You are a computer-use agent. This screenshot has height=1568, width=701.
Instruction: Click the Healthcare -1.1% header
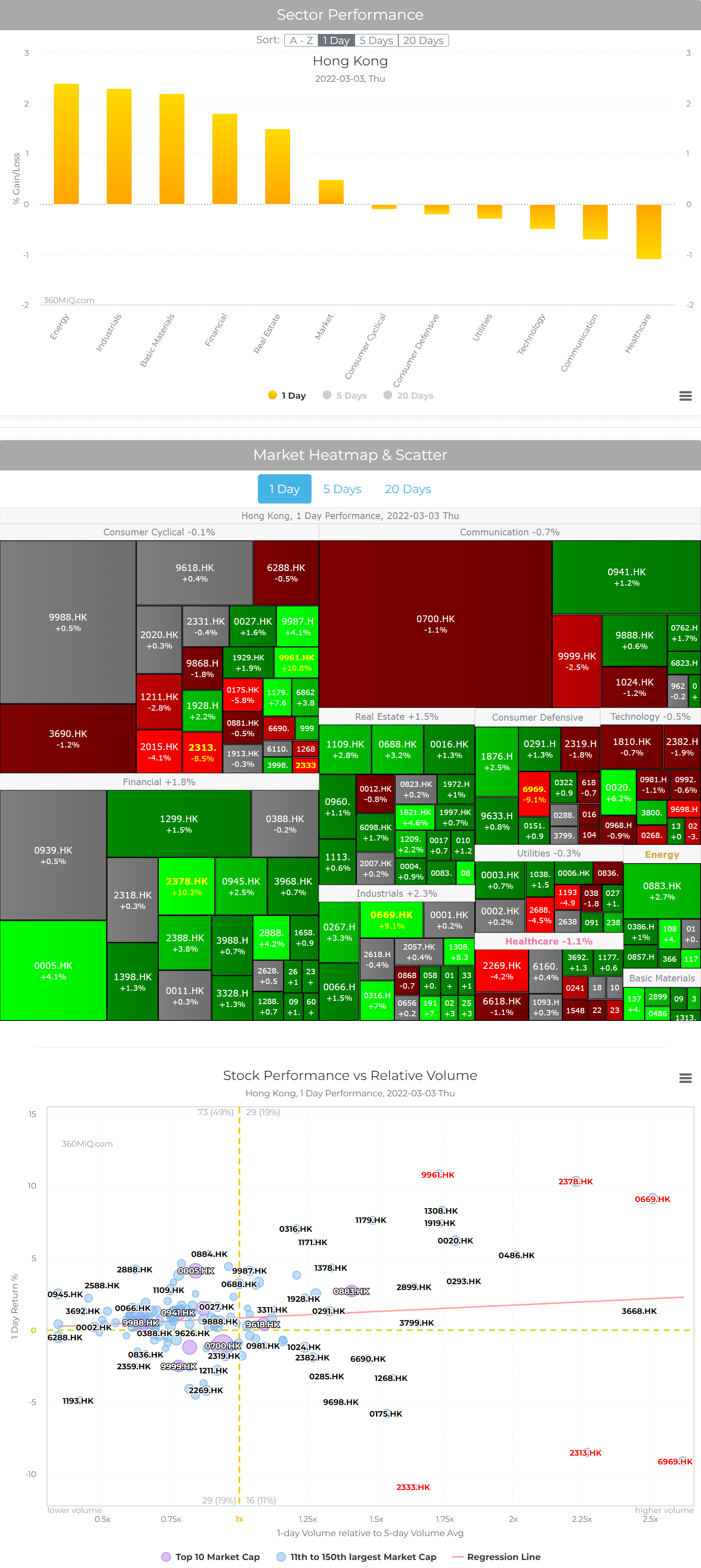tap(549, 941)
